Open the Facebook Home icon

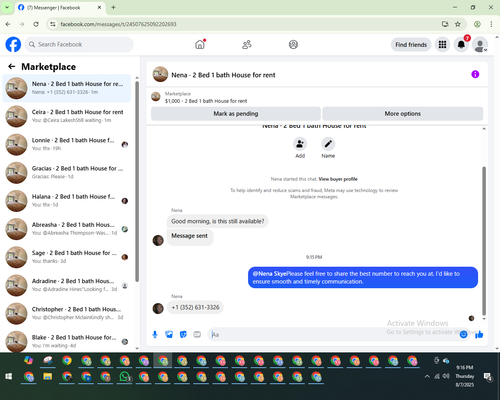[x=200, y=44]
